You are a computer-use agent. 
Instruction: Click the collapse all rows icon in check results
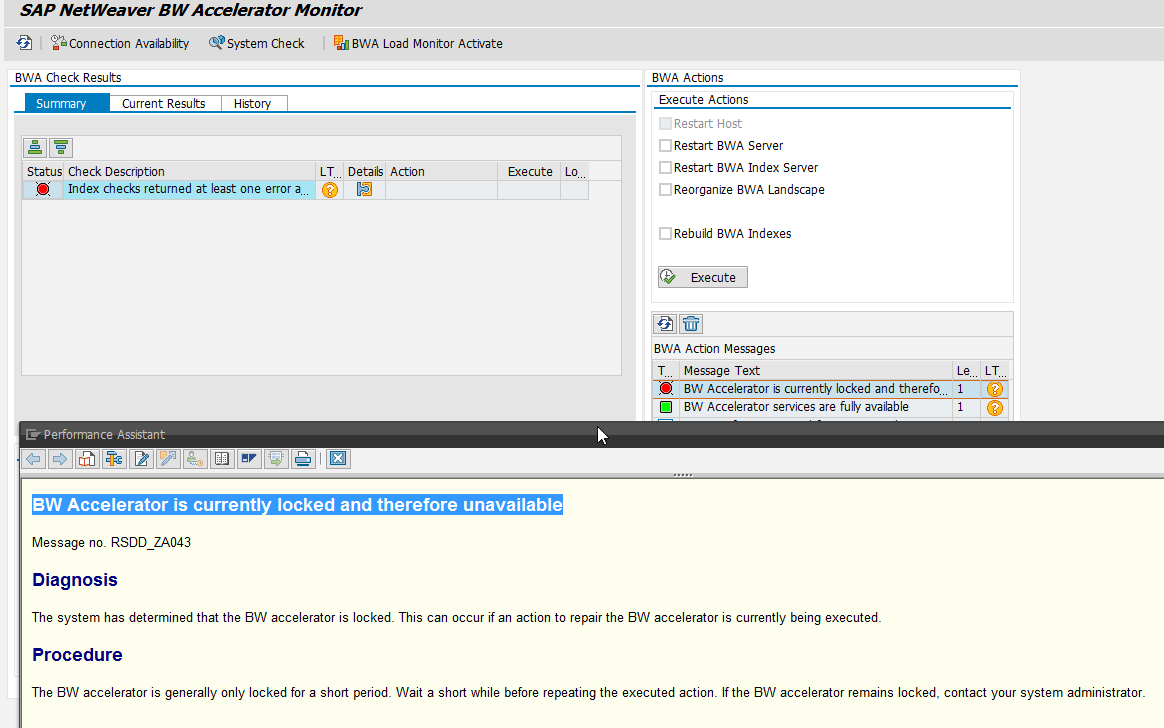click(x=61, y=147)
